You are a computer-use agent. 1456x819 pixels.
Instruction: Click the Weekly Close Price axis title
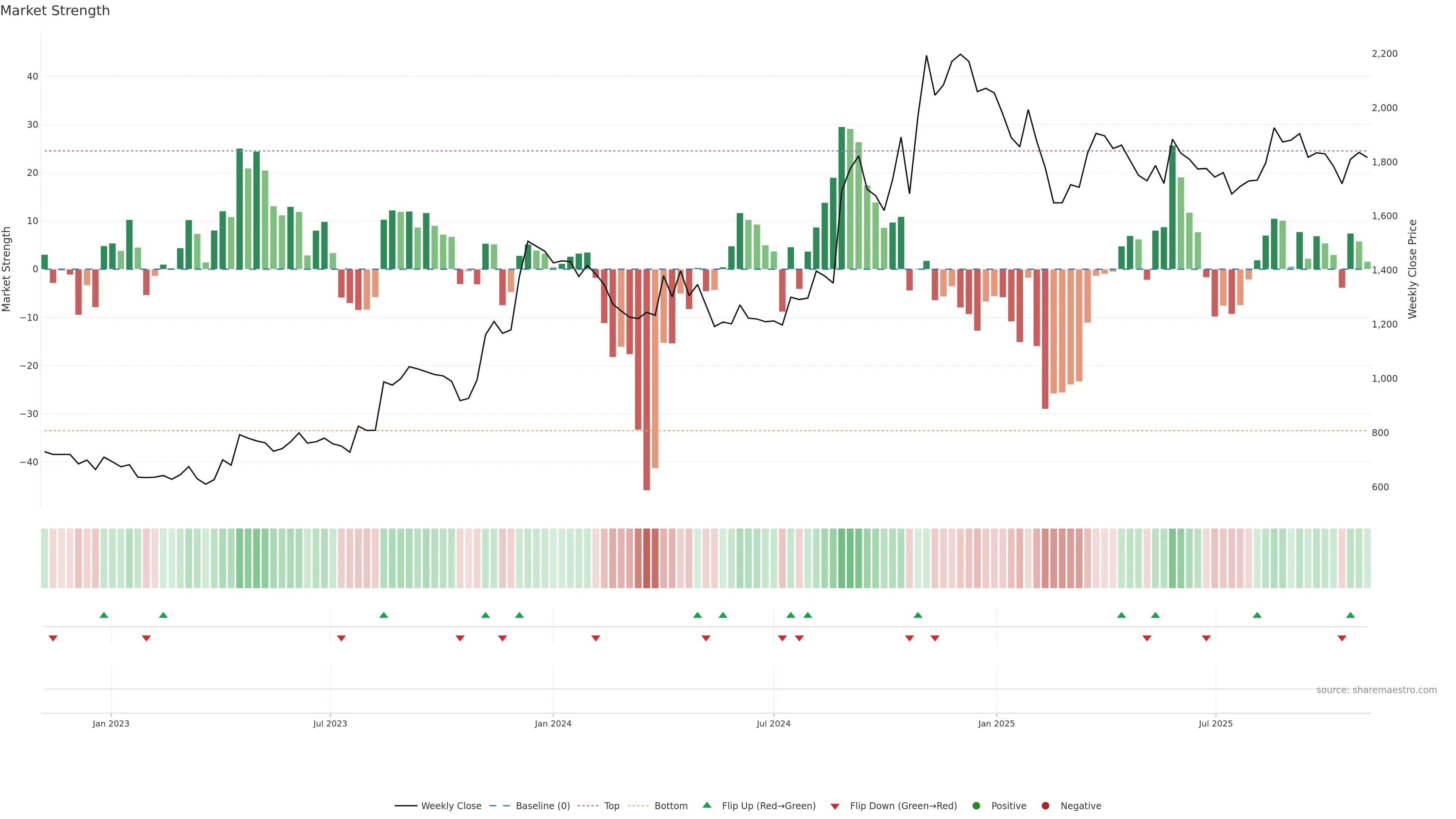point(1413,269)
